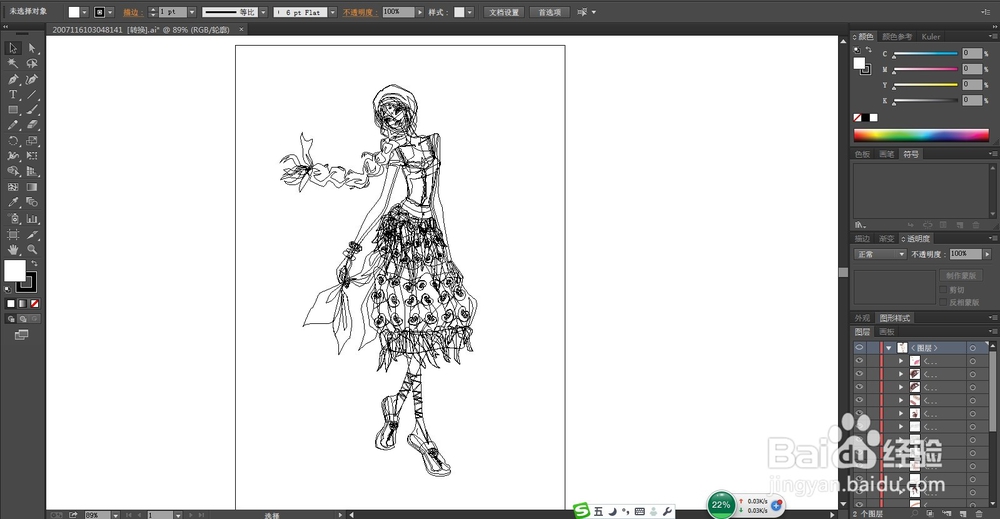Viewport: 1000px width, 519px height.
Task: Switch to the Kuler tab
Action: [x=930, y=37]
